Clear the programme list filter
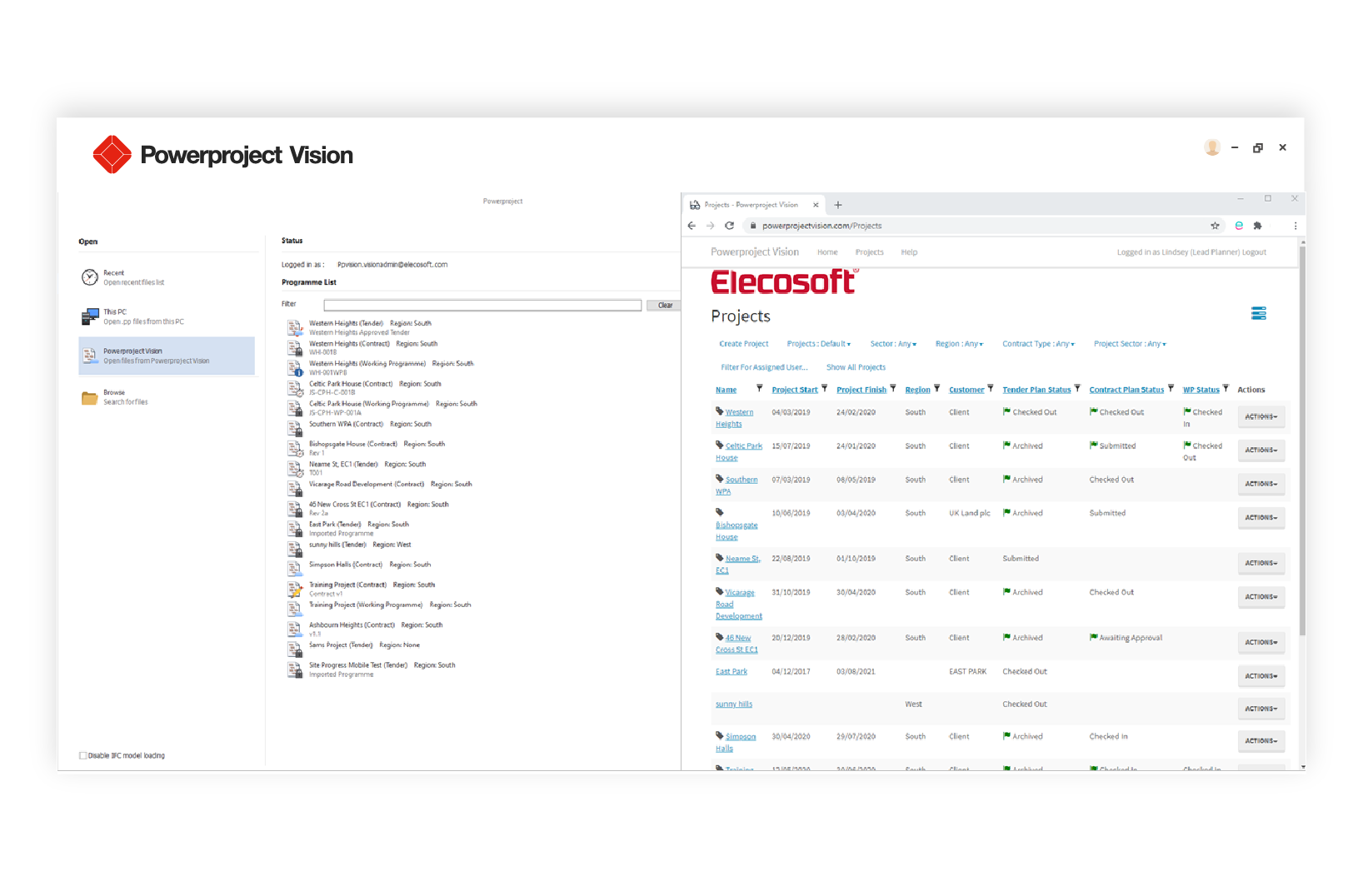1363x896 pixels. coord(665,306)
